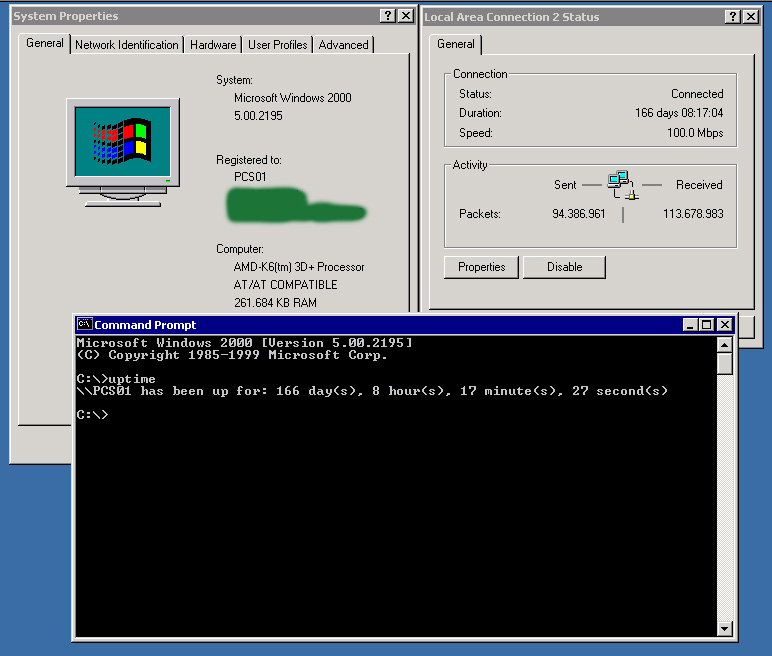Click the duration value '166 days 08:17:04'
Viewport: 772px width, 656px height.
click(x=679, y=113)
